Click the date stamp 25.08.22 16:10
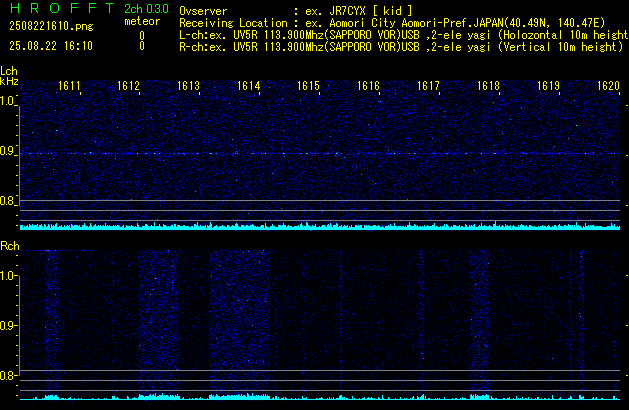The width and height of the screenshot is (629, 410). click(x=51, y=46)
